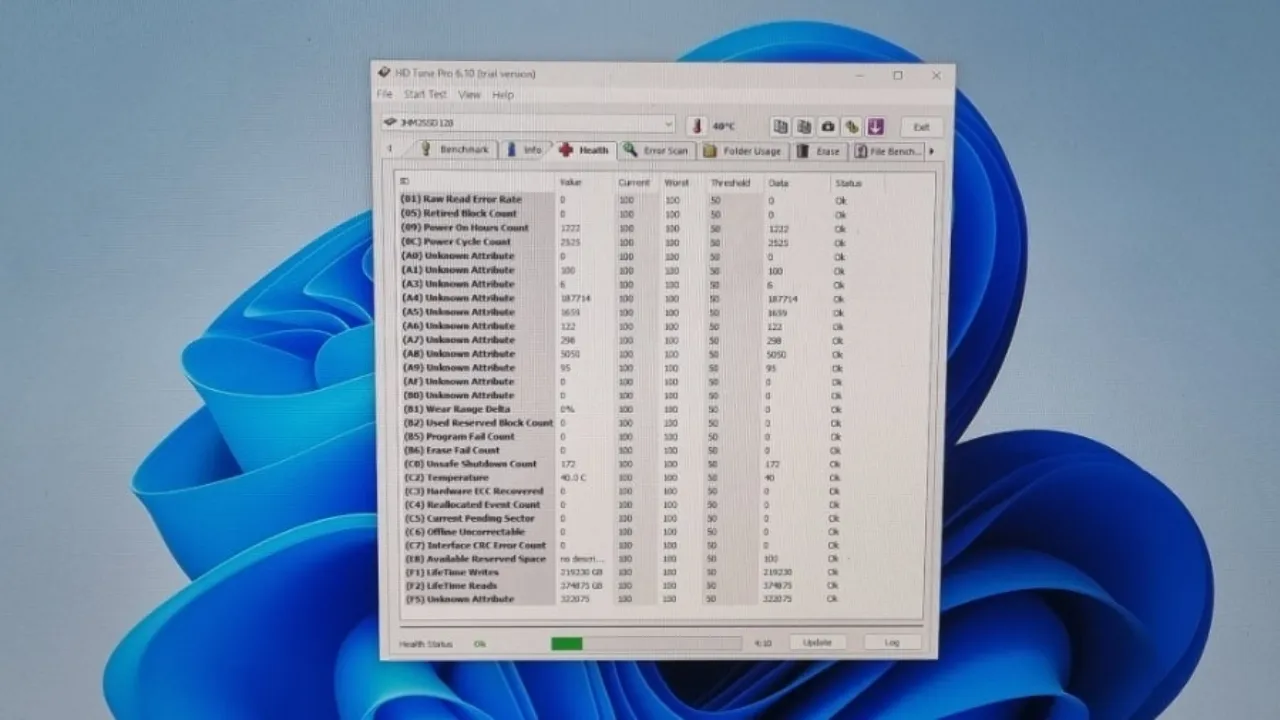Open the Info tab
1280x720 pixels.
tap(524, 150)
